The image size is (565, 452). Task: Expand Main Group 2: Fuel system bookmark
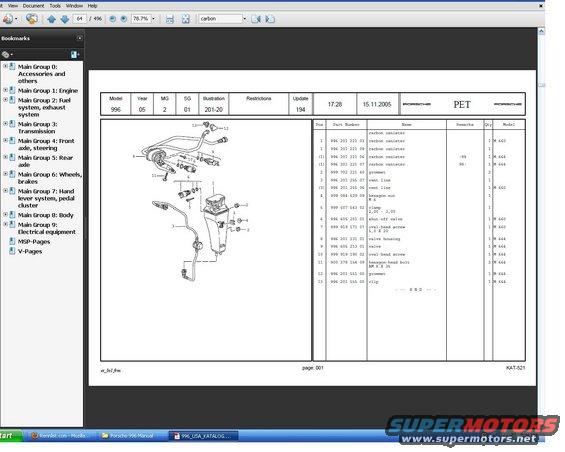5,100
